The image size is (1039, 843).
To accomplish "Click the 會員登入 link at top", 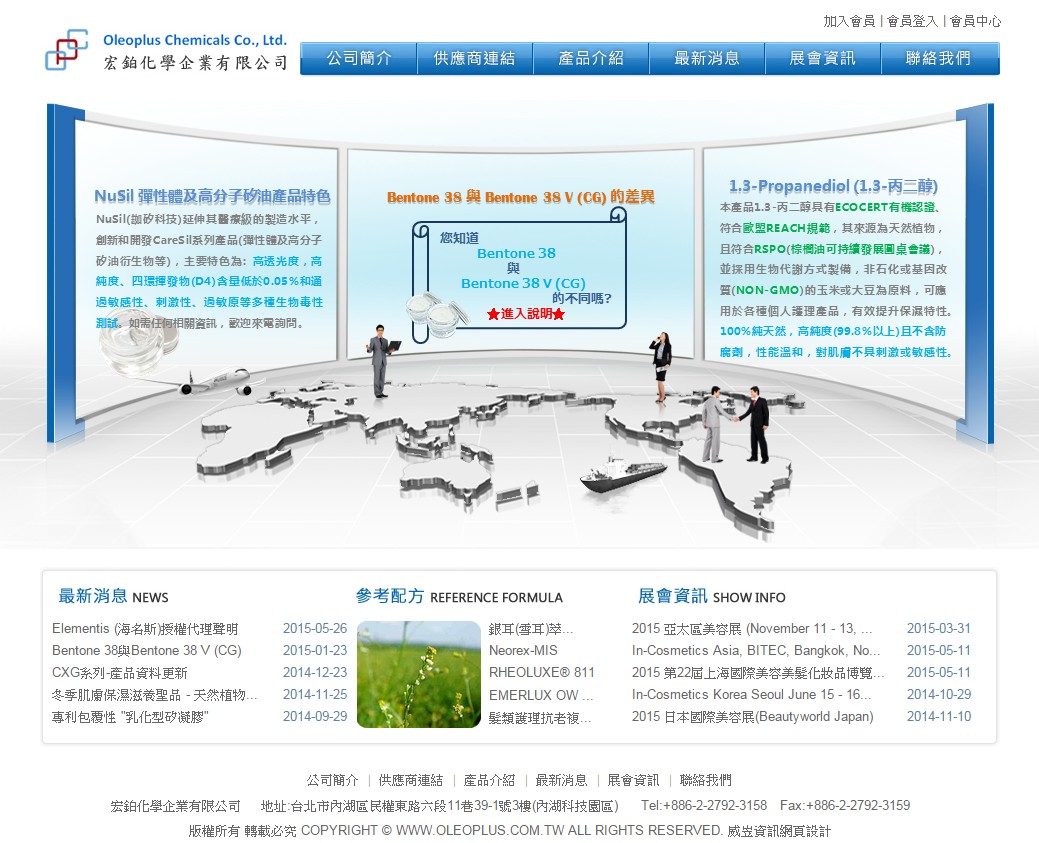I will [x=912, y=21].
